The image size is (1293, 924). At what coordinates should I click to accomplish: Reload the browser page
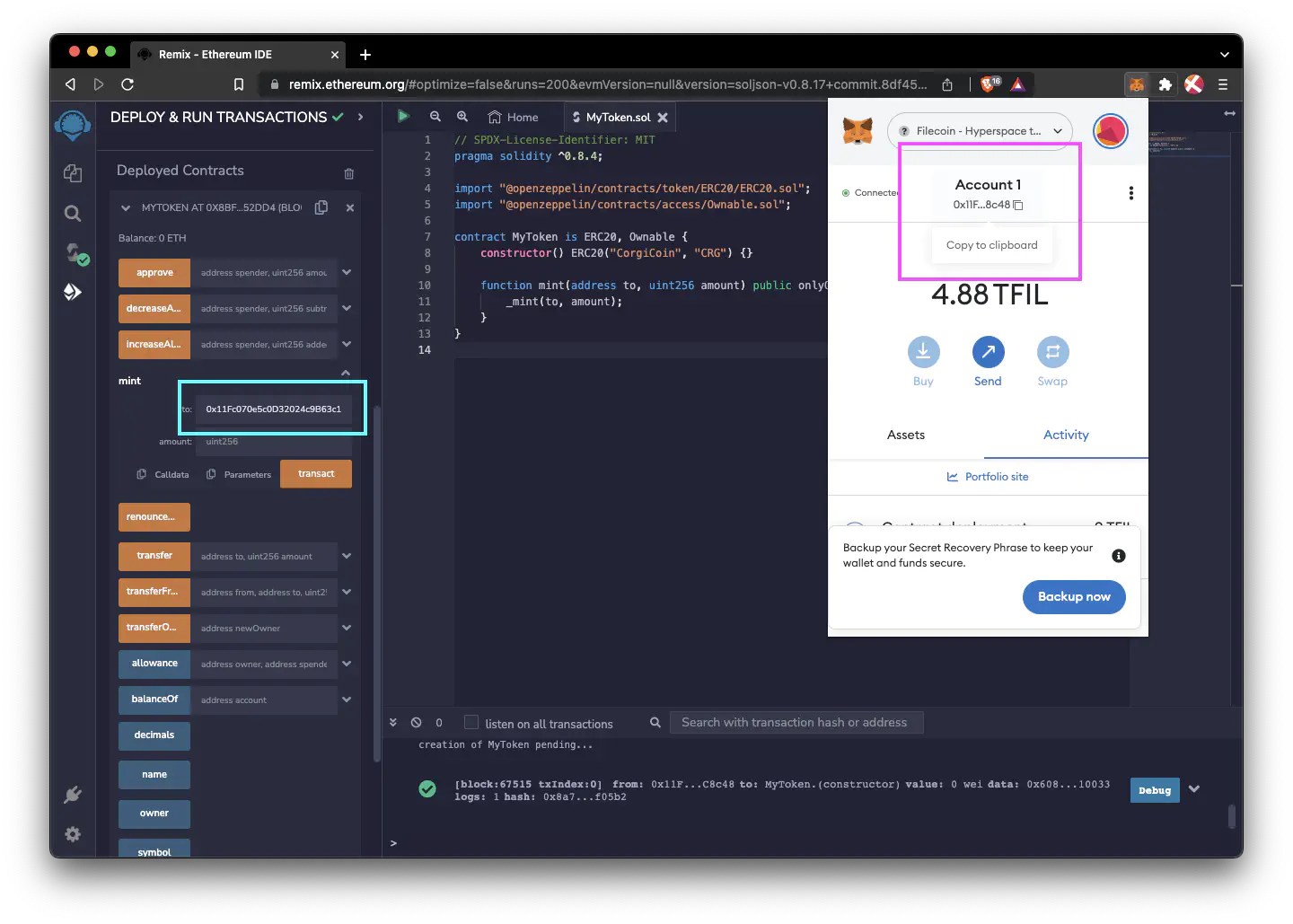128,84
